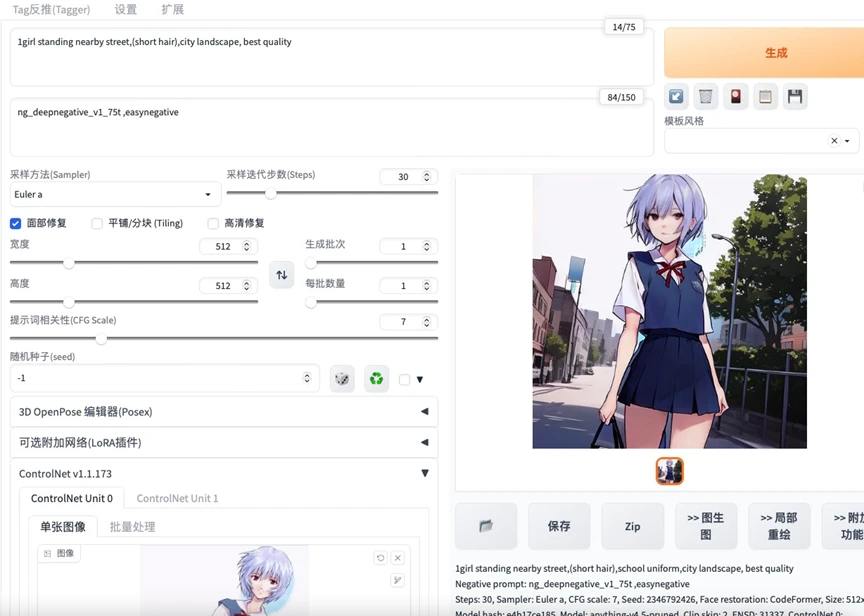Viewport: 864px width, 616px height.
Task: Click the 保存 save button
Action: click(559, 526)
